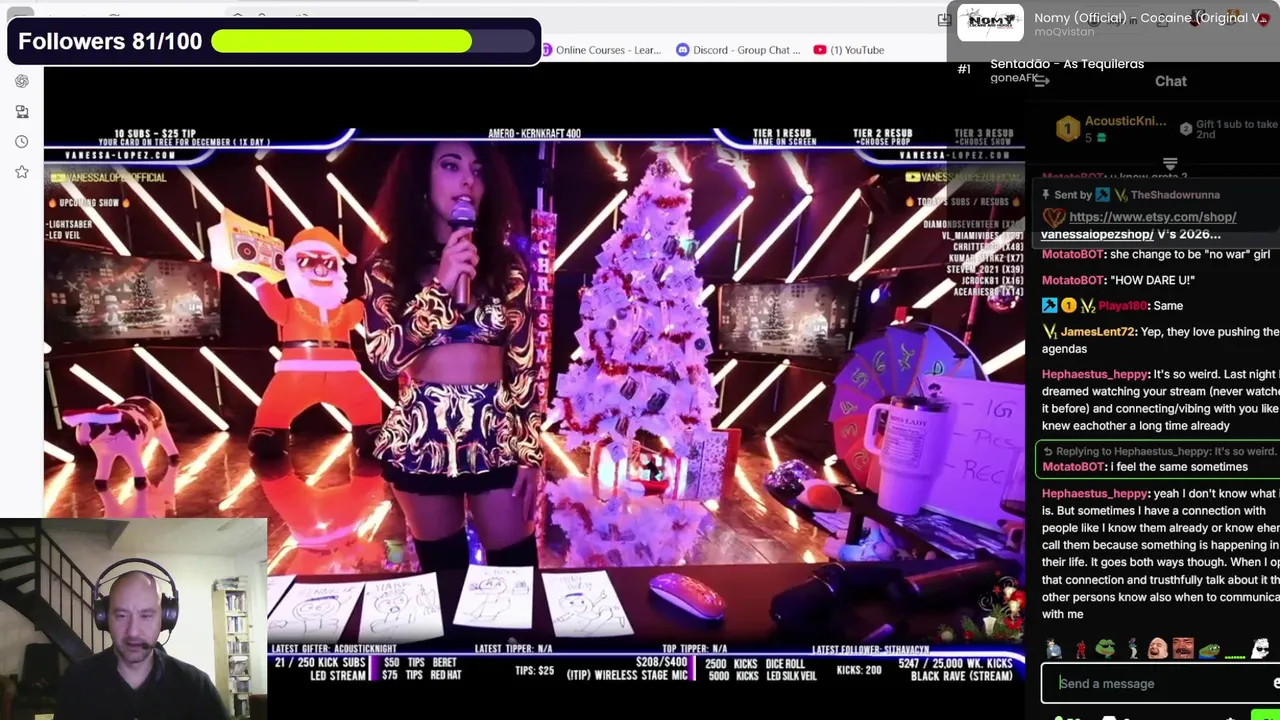Select the laughing bald man emote
Screen dimensions: 1280x720
[1157, 649]
